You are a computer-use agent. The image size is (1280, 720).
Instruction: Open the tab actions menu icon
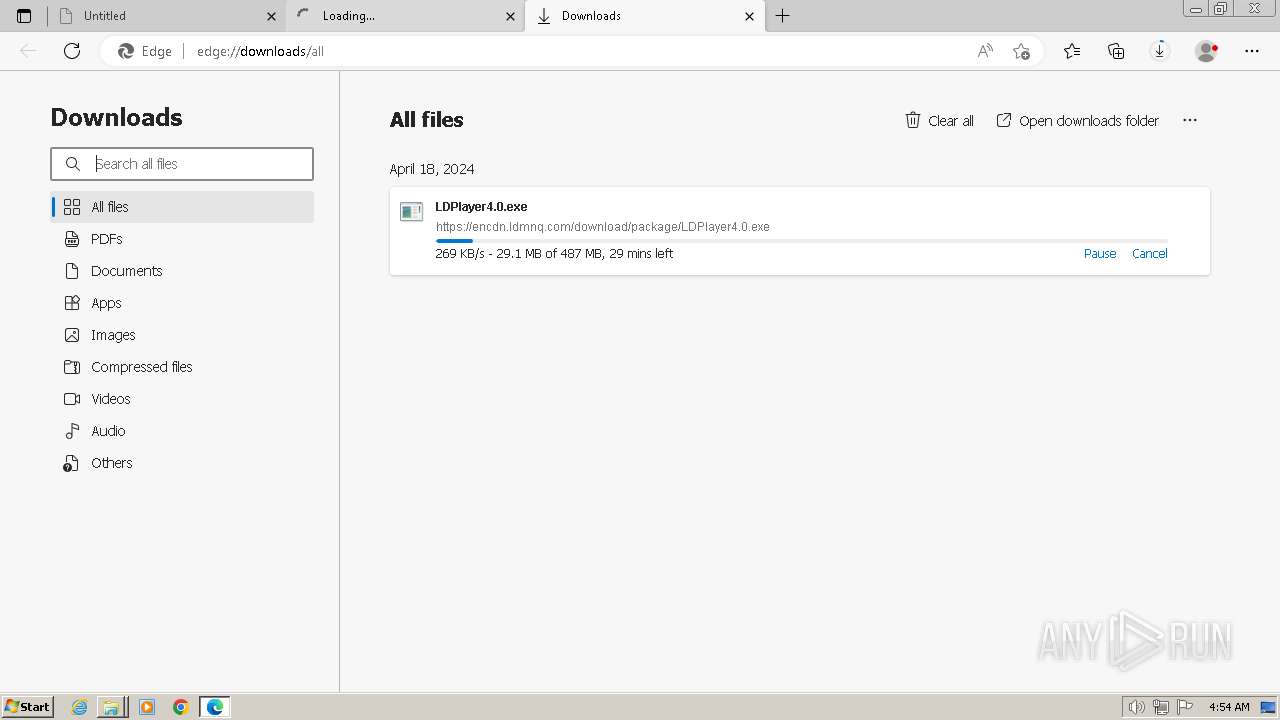click(24, 16)
